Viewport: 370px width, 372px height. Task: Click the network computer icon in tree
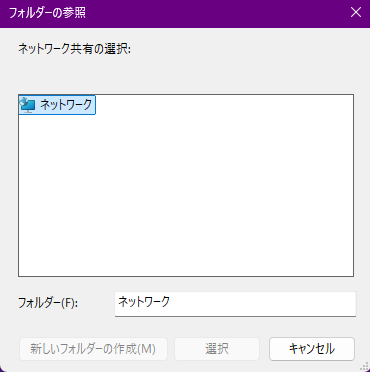coord(28,105)
